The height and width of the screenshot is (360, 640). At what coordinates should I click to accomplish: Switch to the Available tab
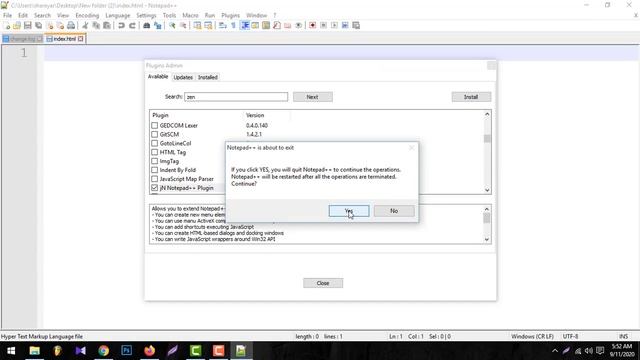tap(158, 77)
